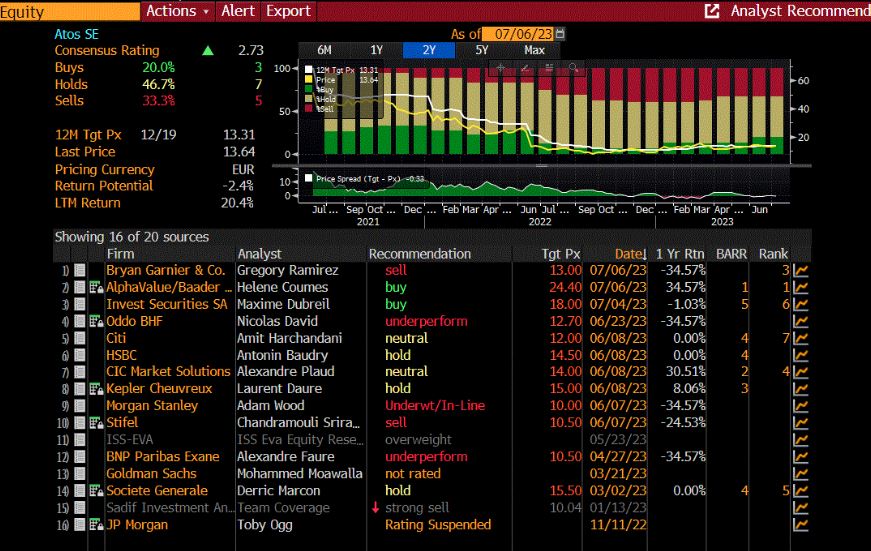Click the green %Buy legend swatch
Image resolution: width=871 pixels, height=551 pixels.
point(309,89)
